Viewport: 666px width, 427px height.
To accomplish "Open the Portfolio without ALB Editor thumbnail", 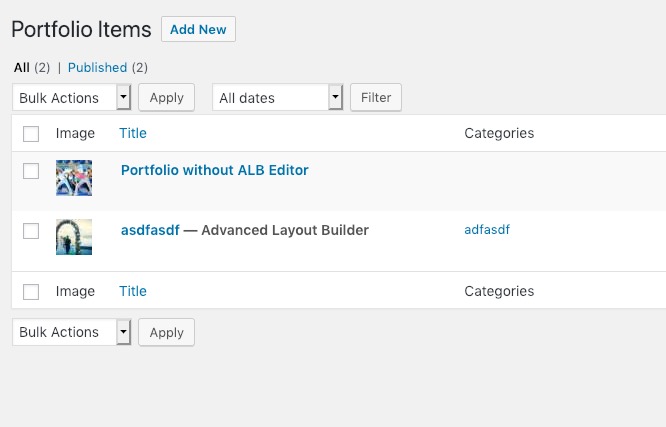I will click(x=74, y=178).
